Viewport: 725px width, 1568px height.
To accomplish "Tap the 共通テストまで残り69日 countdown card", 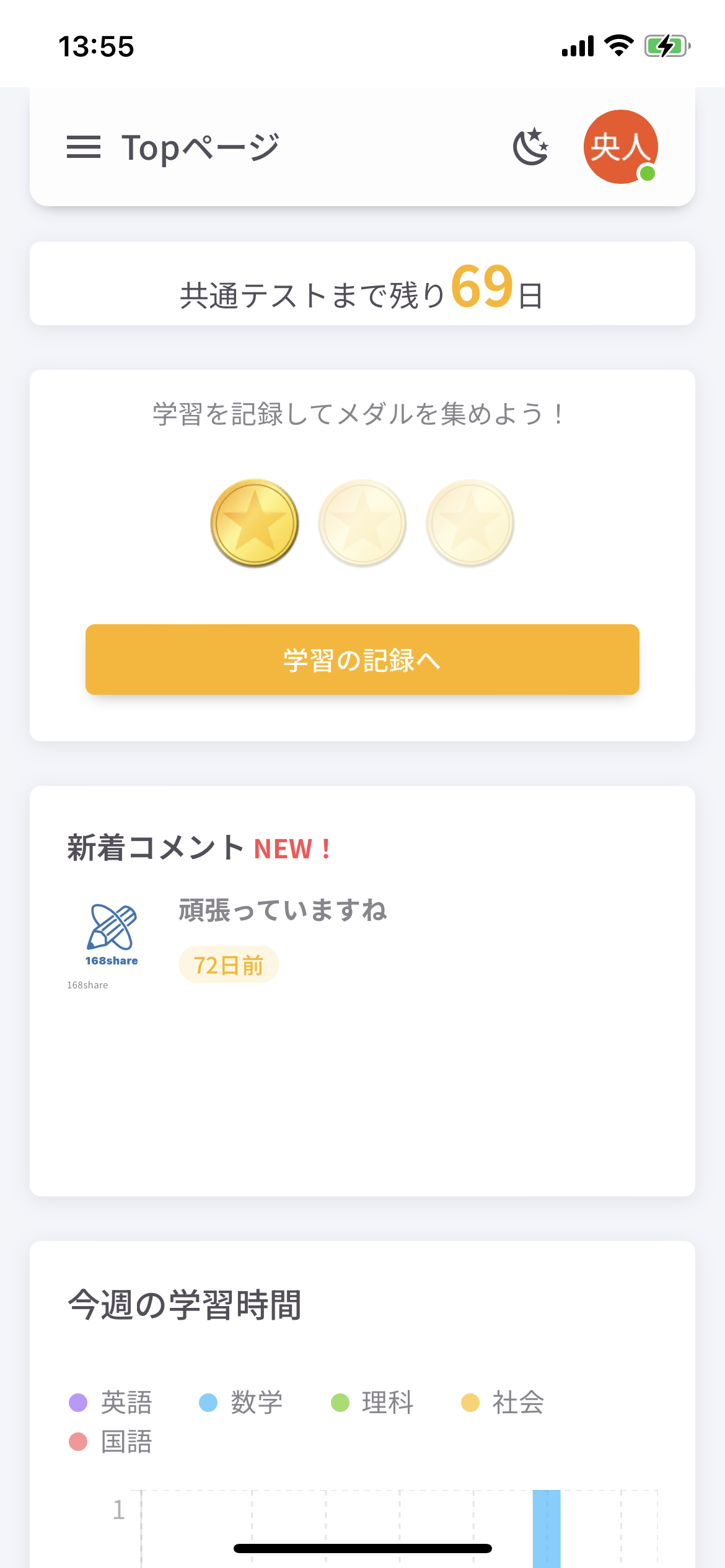I will coord(362,284).
